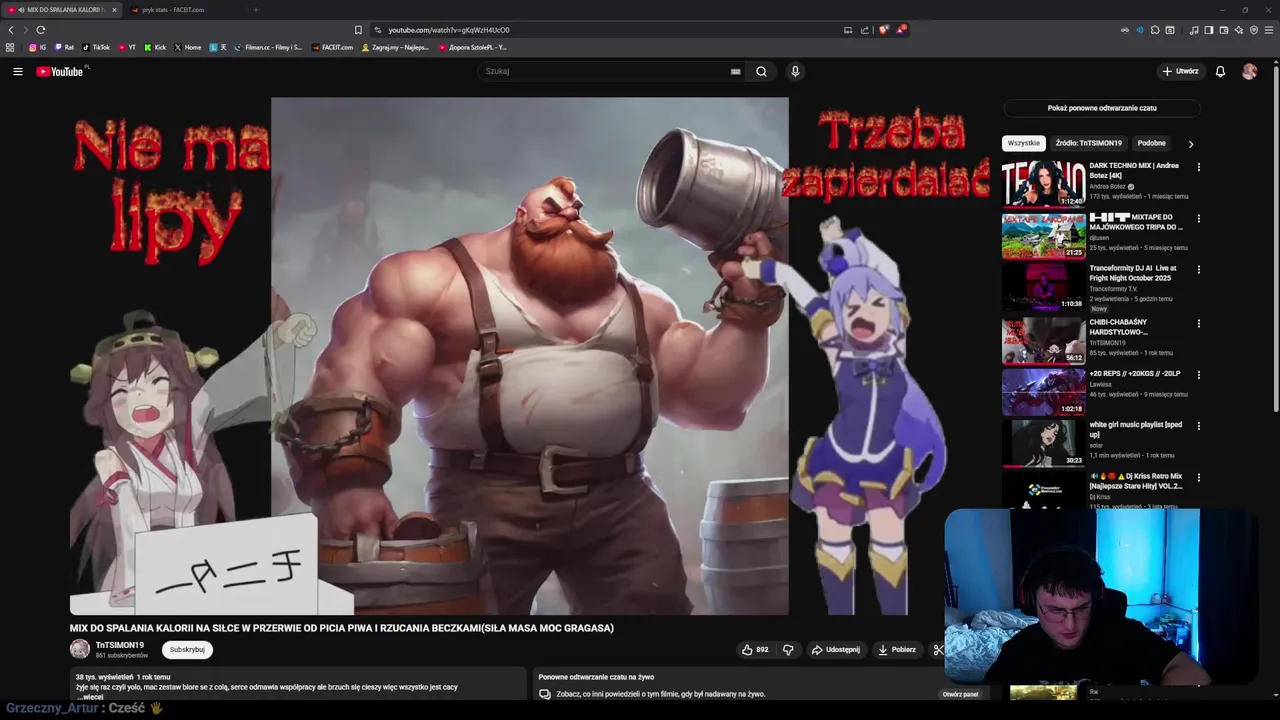Click the YouTube search magnifier button

[761, 71]
